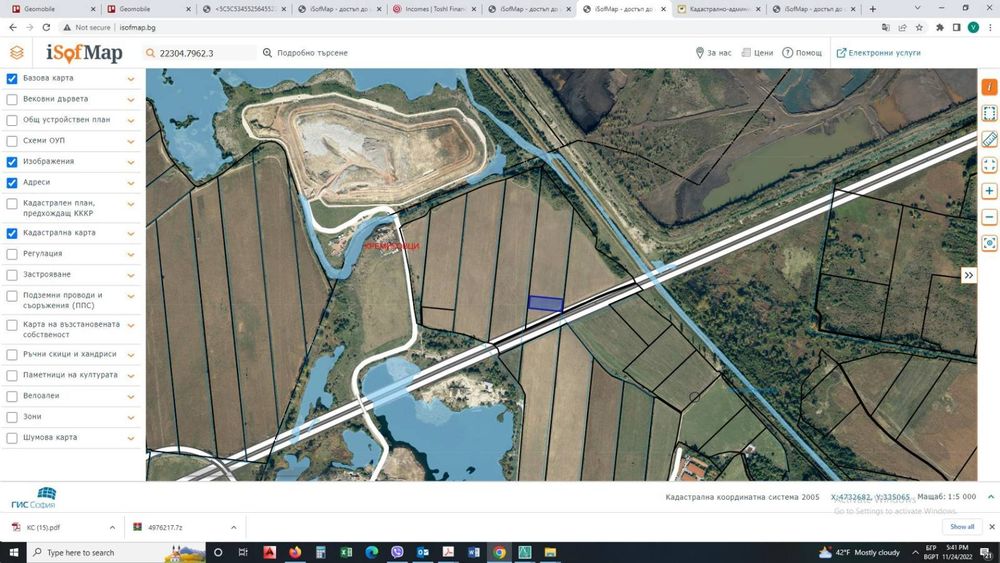1000x563 pixels.
Task: Zoom in with the plus button
Action: click(x=989, y=191)
